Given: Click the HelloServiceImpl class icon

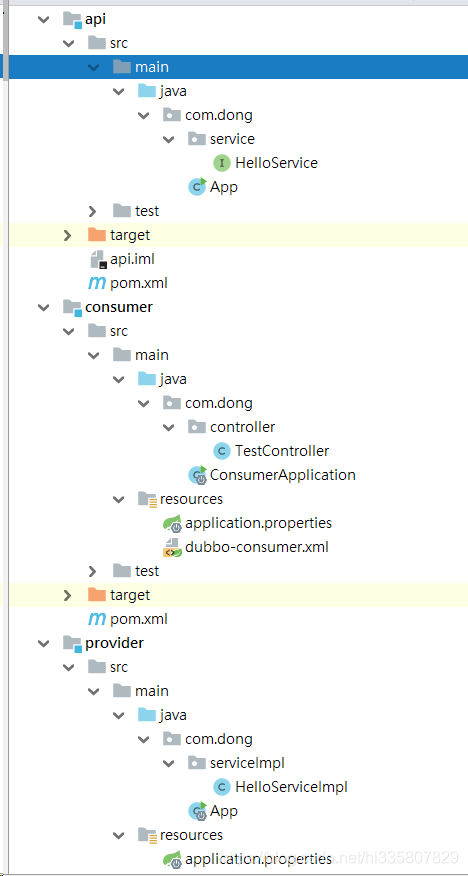Looking at the screenshot, I should tap(222, 787).
